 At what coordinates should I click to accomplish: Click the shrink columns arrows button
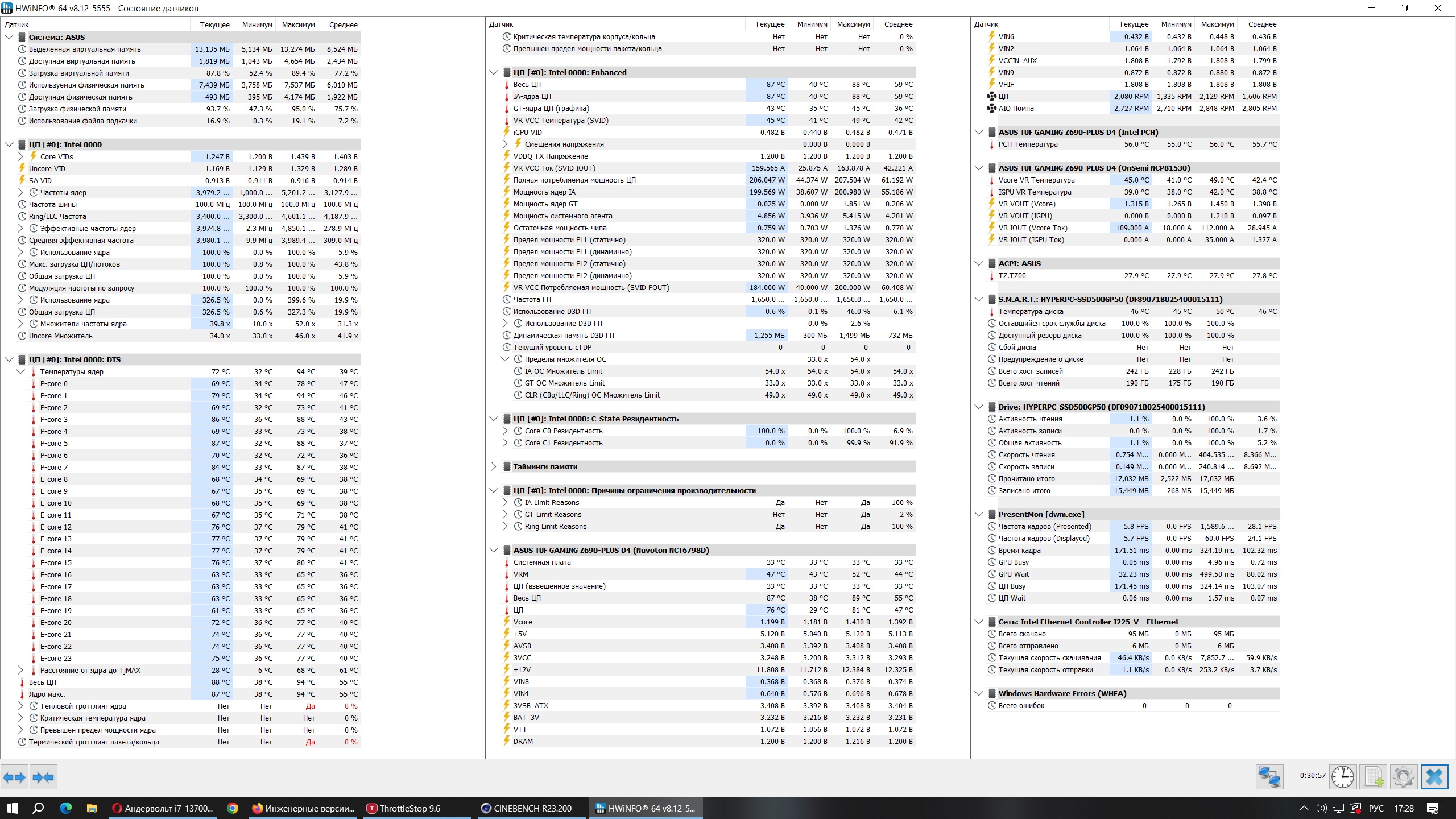[43, 777]
